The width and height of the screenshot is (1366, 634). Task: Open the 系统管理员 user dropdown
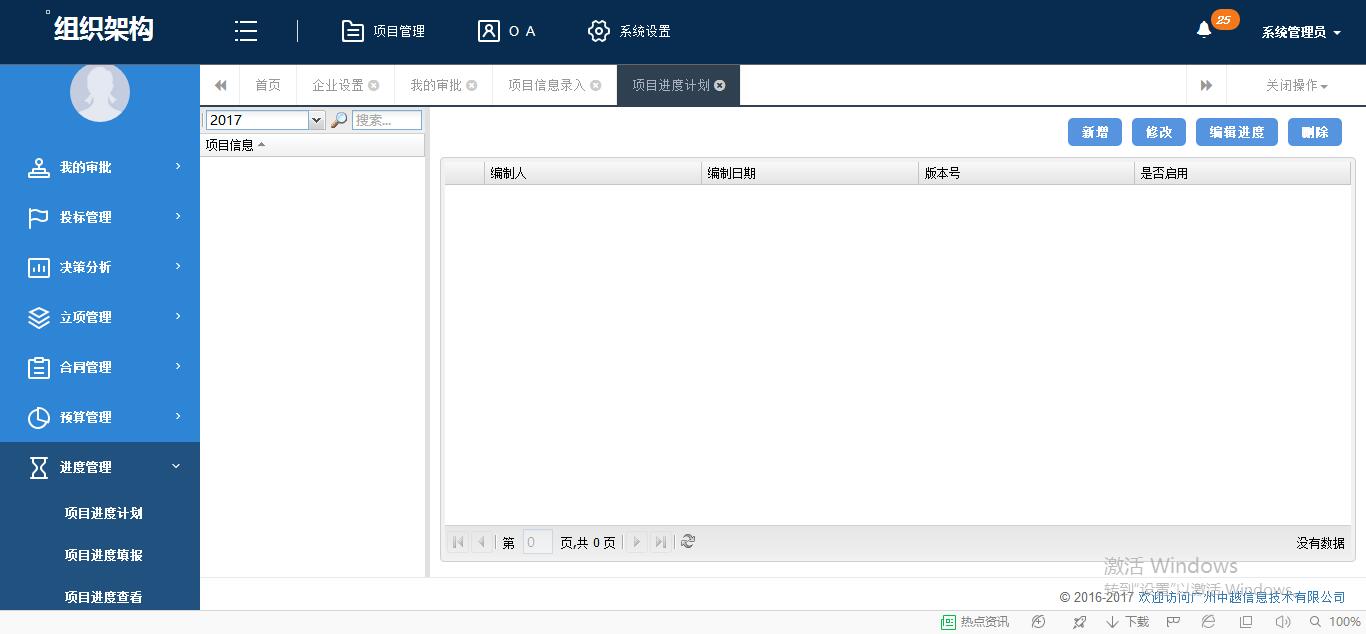tap(1301, 32)
